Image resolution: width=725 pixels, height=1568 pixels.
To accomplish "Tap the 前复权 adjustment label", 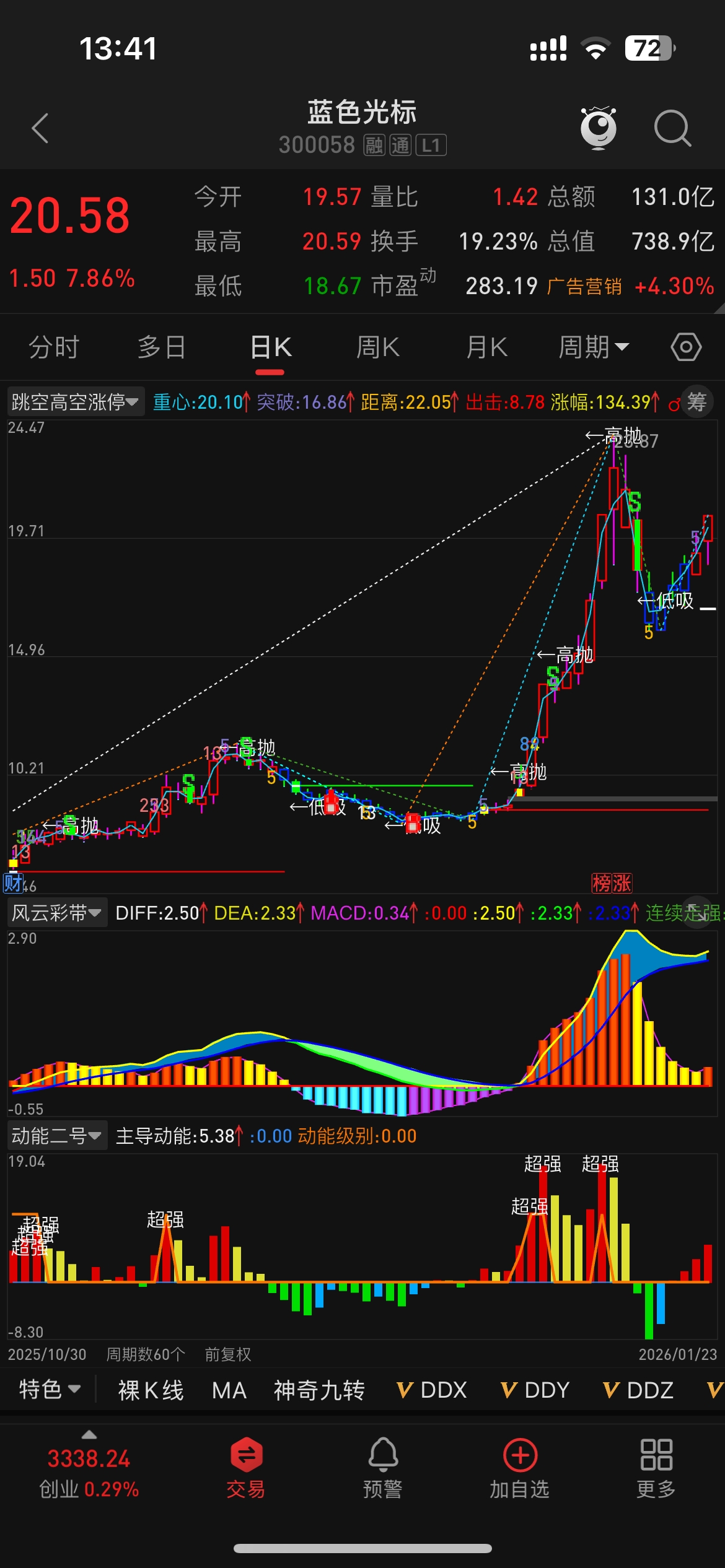I will point(228,1354).
